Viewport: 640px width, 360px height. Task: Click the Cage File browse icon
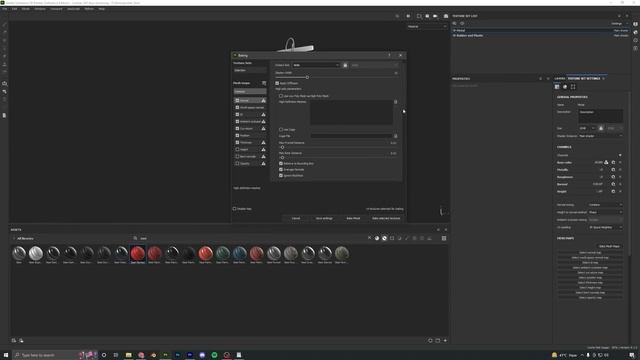click(396, 136)
